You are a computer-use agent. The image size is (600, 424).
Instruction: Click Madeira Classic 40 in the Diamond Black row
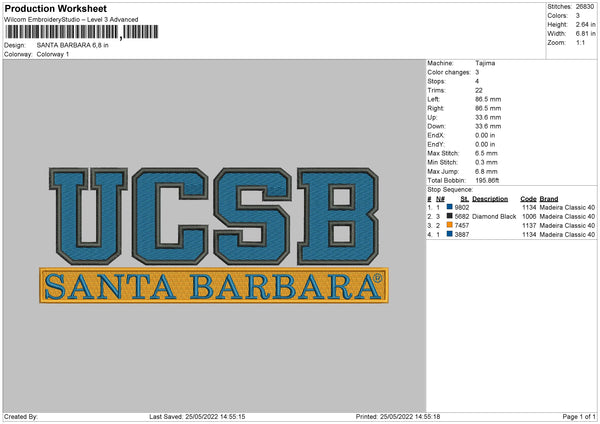pyautogui.click(x=567, y=217)
